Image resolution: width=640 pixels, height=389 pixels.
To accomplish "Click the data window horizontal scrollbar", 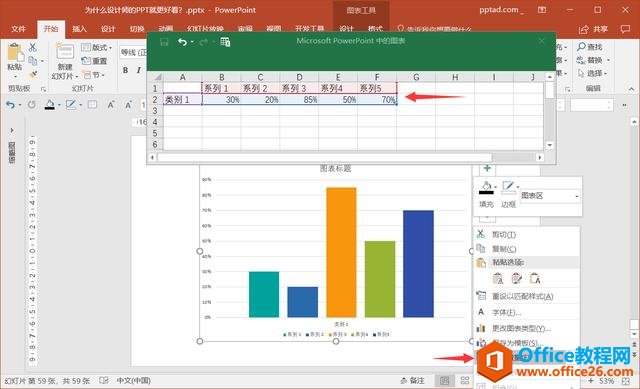I will point(324,157).
